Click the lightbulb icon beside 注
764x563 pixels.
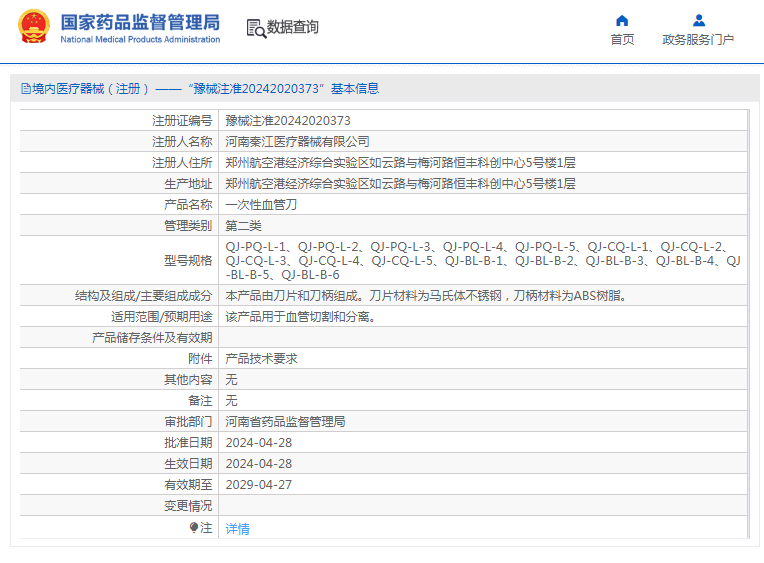[193, 527]
